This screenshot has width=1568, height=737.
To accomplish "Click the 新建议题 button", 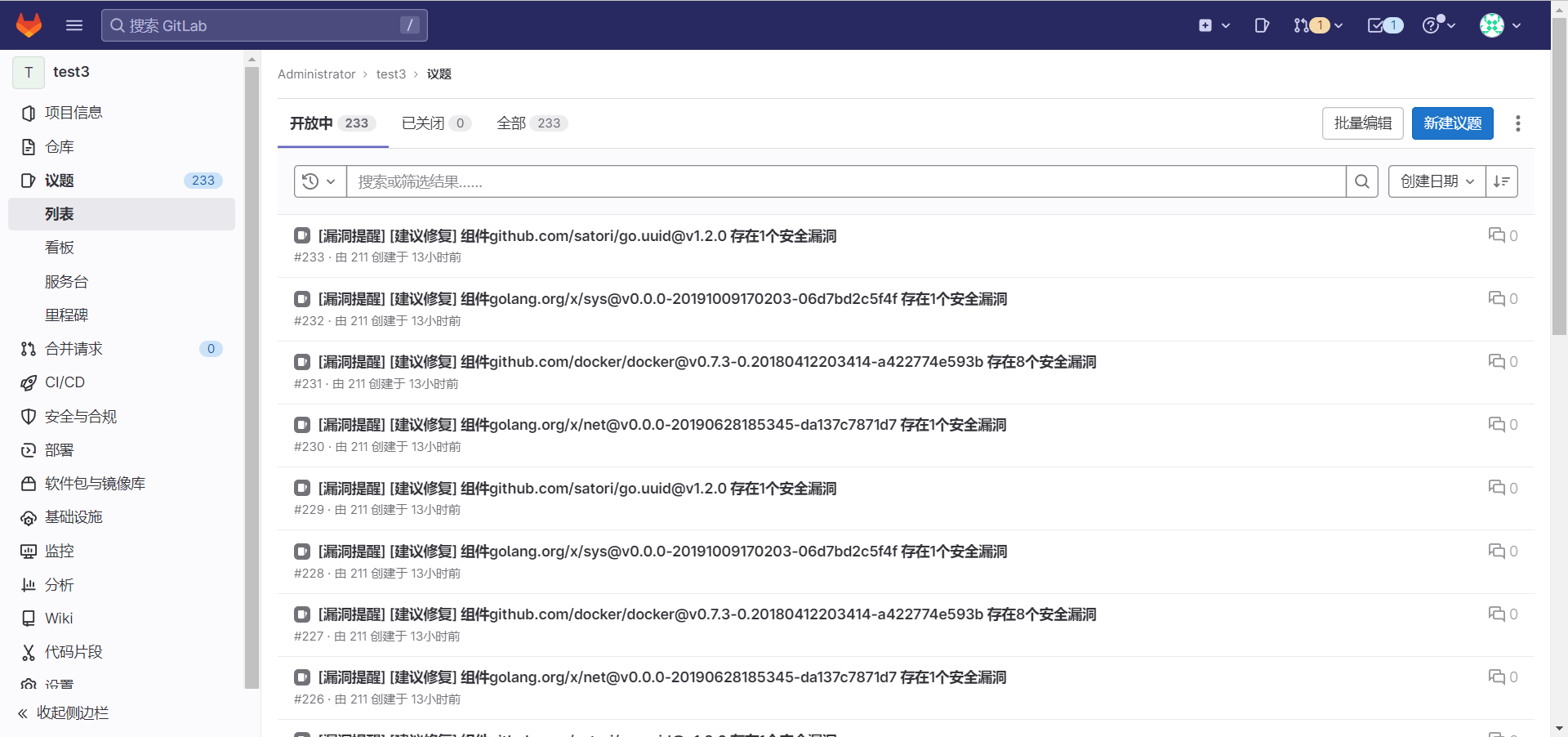I will pos(1452,123).
